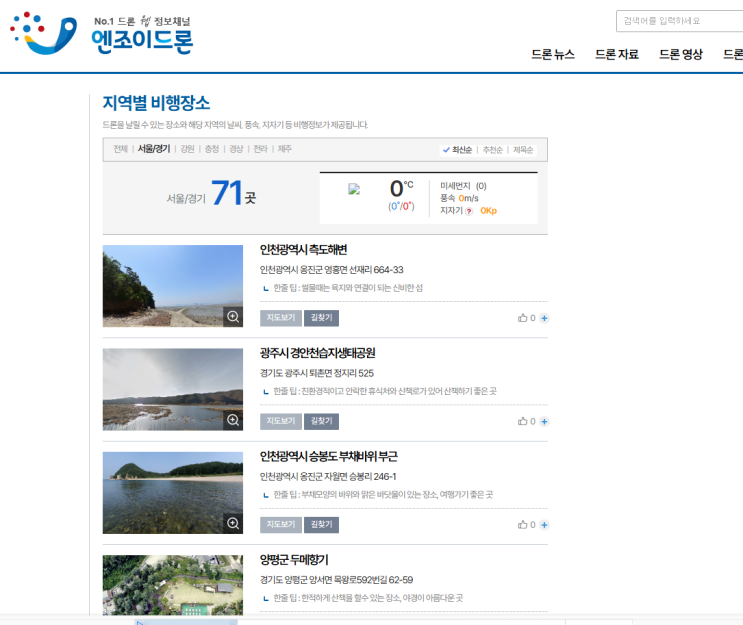This screenshot has height=625, width=743.
Task: Open the 양평군 두메향기 title link
Action: (294, 560)
